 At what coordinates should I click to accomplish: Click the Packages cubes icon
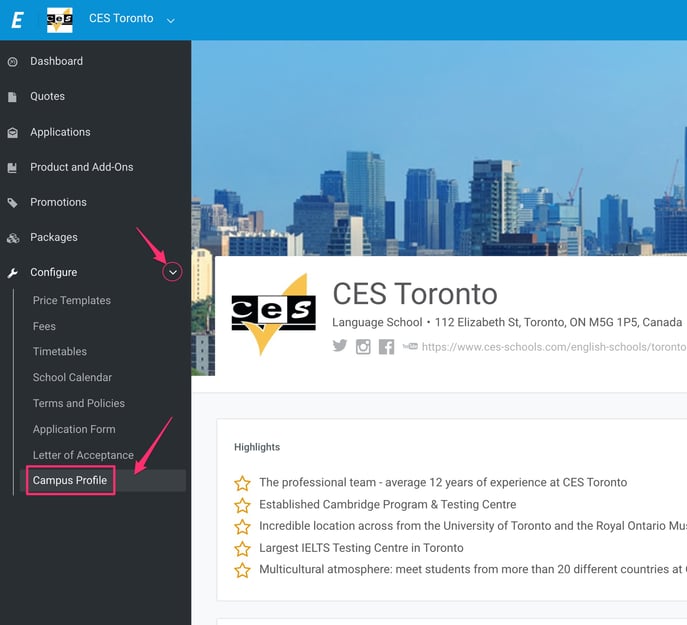(13, 238)
